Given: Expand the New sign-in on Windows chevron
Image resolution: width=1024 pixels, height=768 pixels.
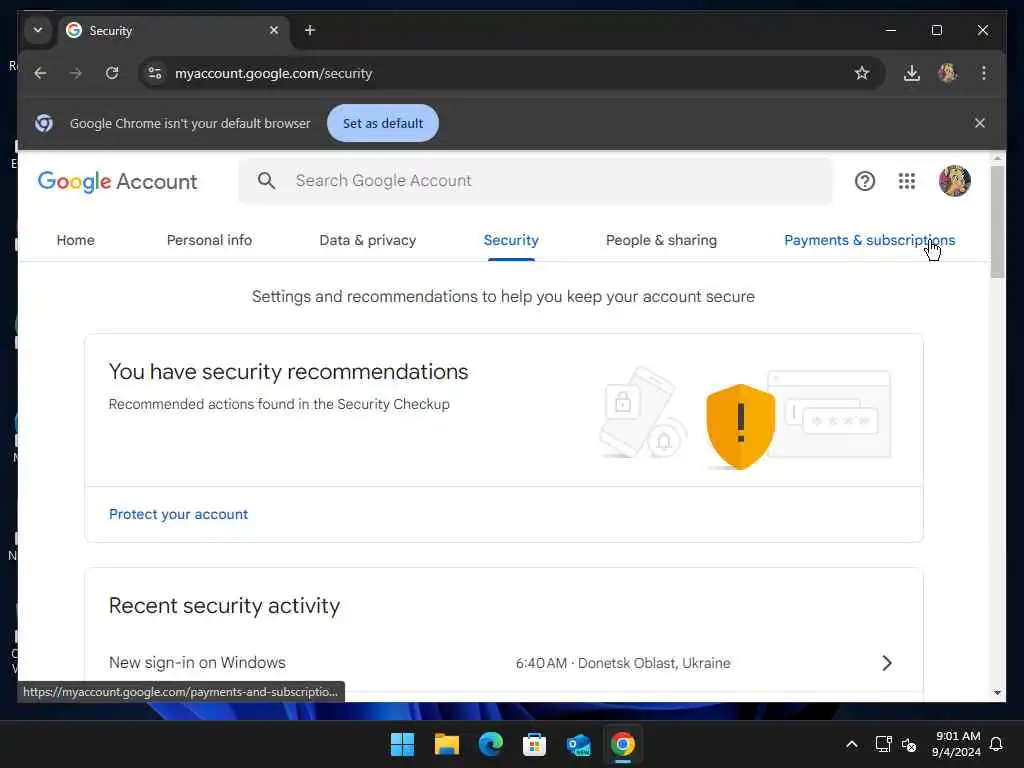Looking at the screenshot, I should coord(886,663).
